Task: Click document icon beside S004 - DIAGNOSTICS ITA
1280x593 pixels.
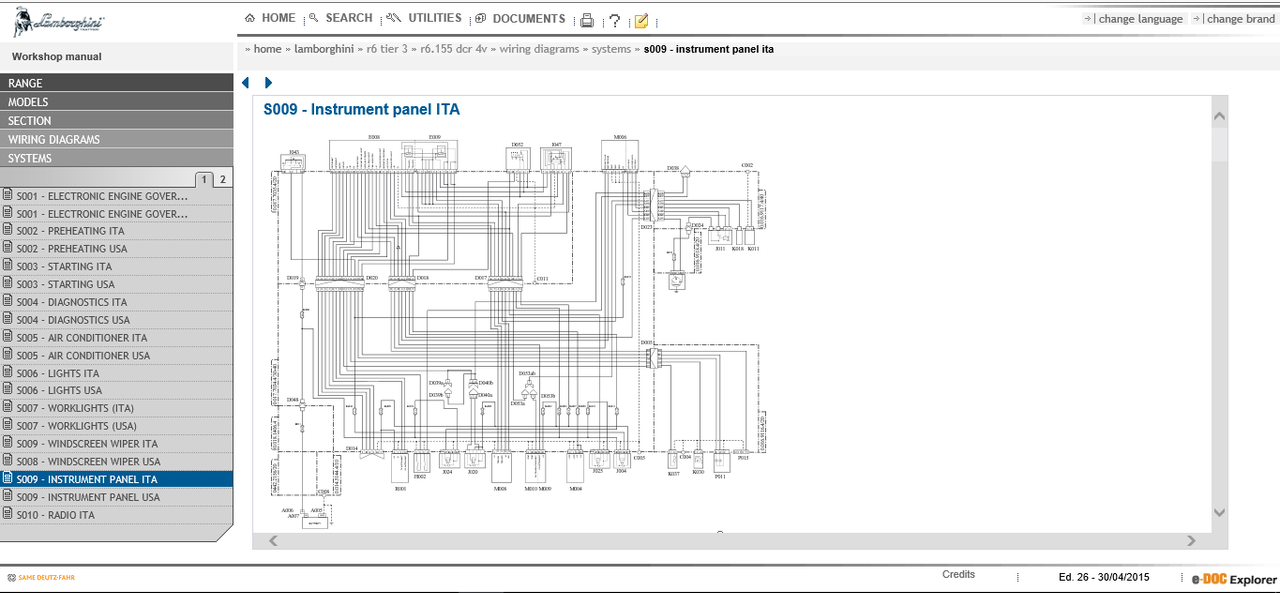Action: [7, 301]
